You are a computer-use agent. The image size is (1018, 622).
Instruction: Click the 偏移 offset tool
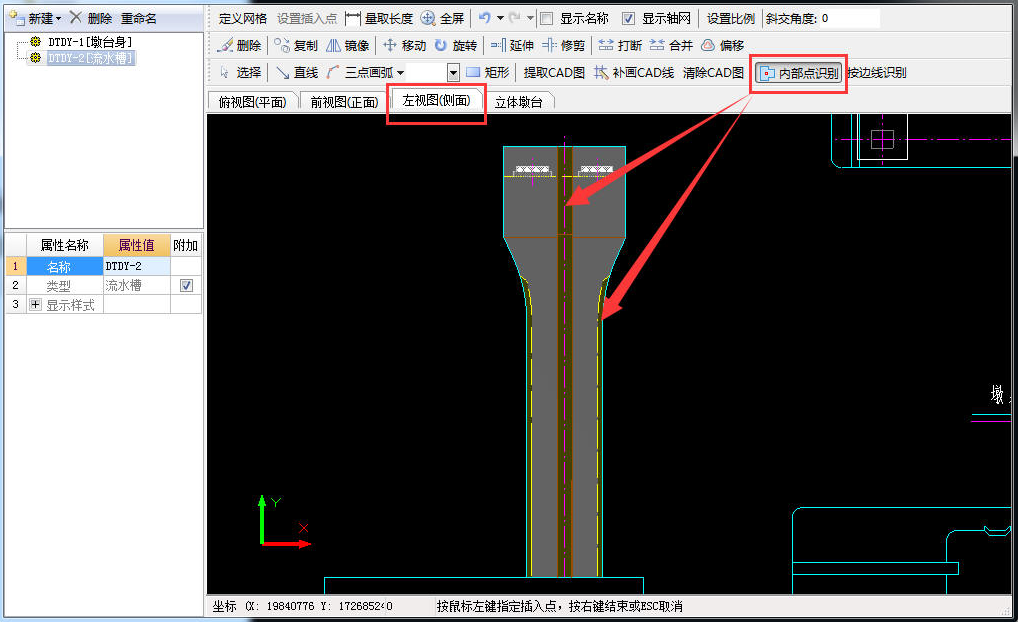pos(722,46)
